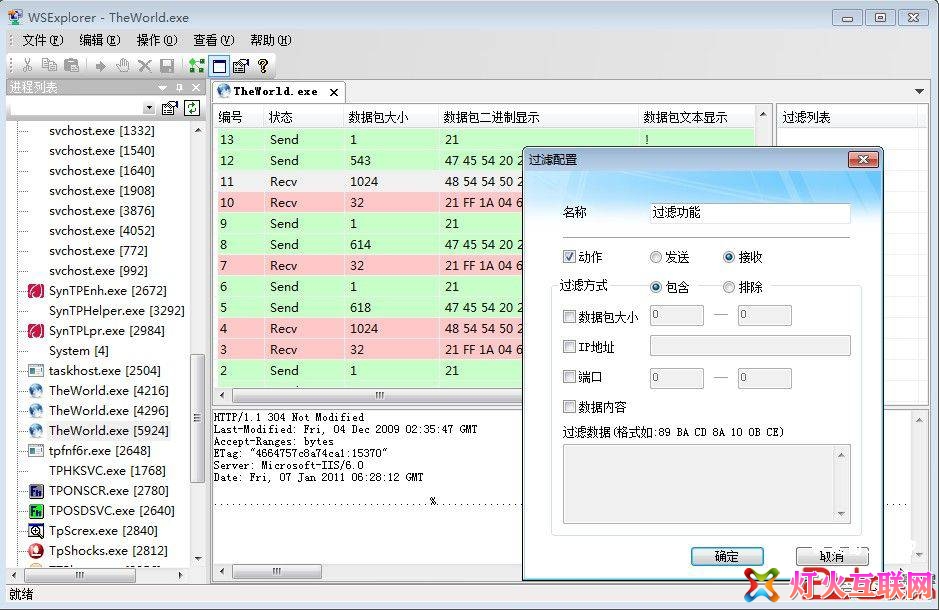939x610 pixels.
Task: Enable the 端口 checkbox
Action: click(569, 377)
